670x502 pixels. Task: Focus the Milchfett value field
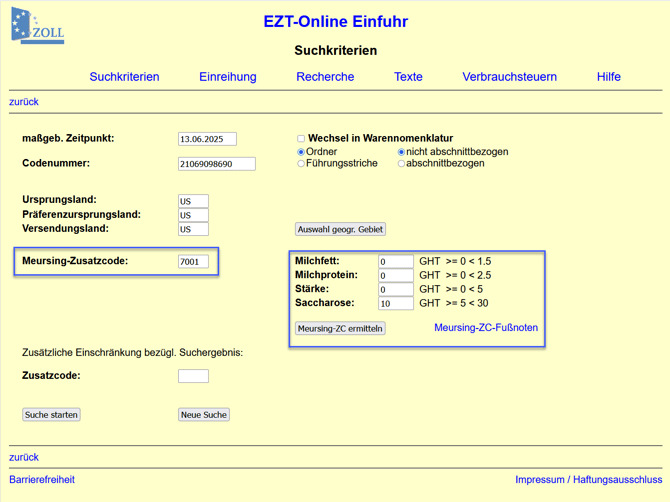[x=396, y=261]
